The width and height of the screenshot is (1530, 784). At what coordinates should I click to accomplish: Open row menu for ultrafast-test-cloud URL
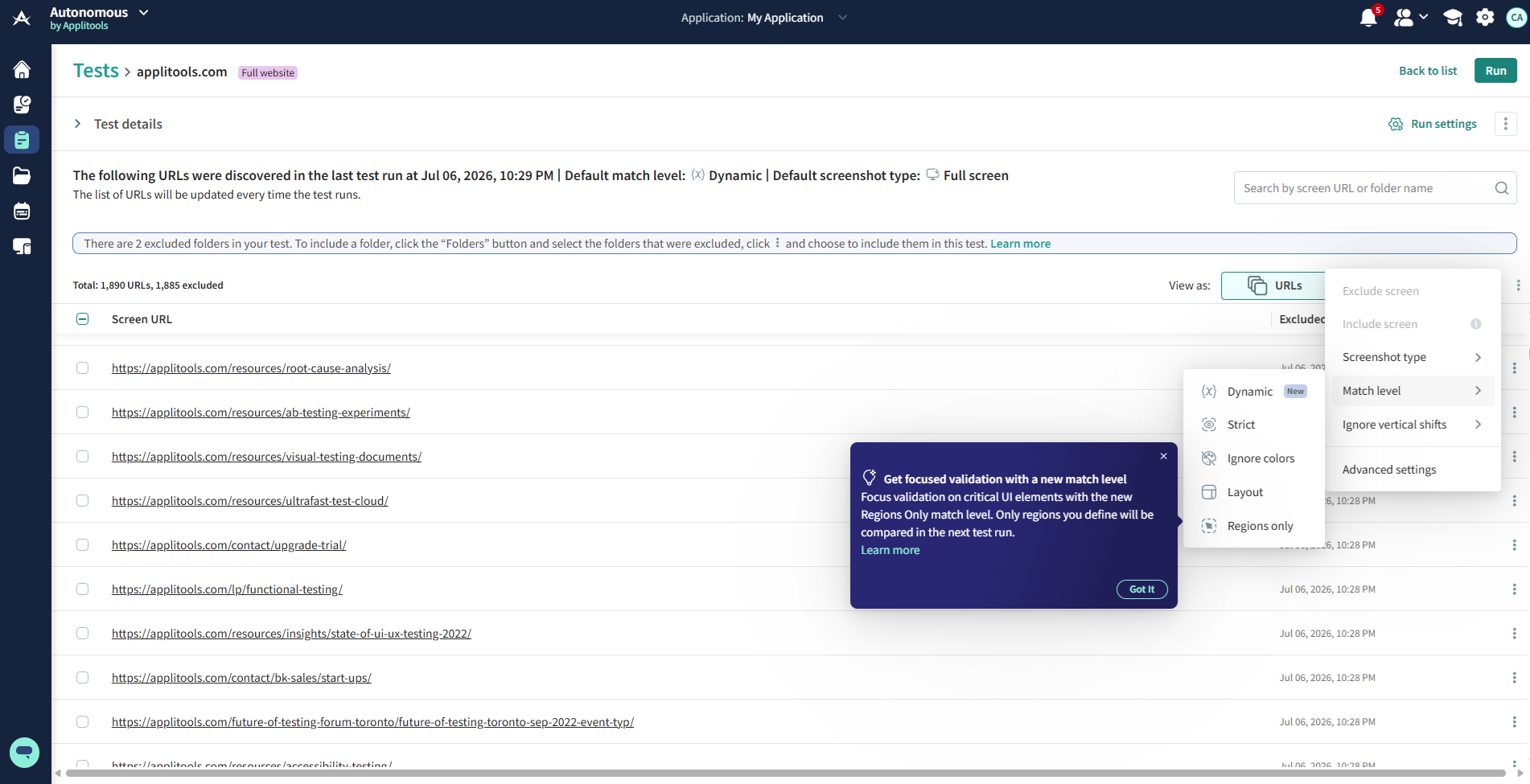(x=1514, y=501)
